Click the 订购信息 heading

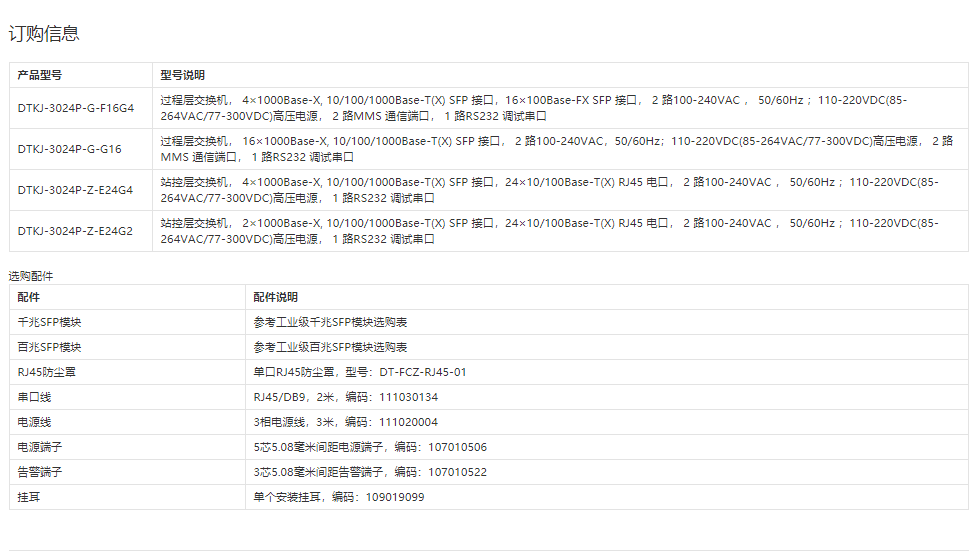tap(44, 34)
